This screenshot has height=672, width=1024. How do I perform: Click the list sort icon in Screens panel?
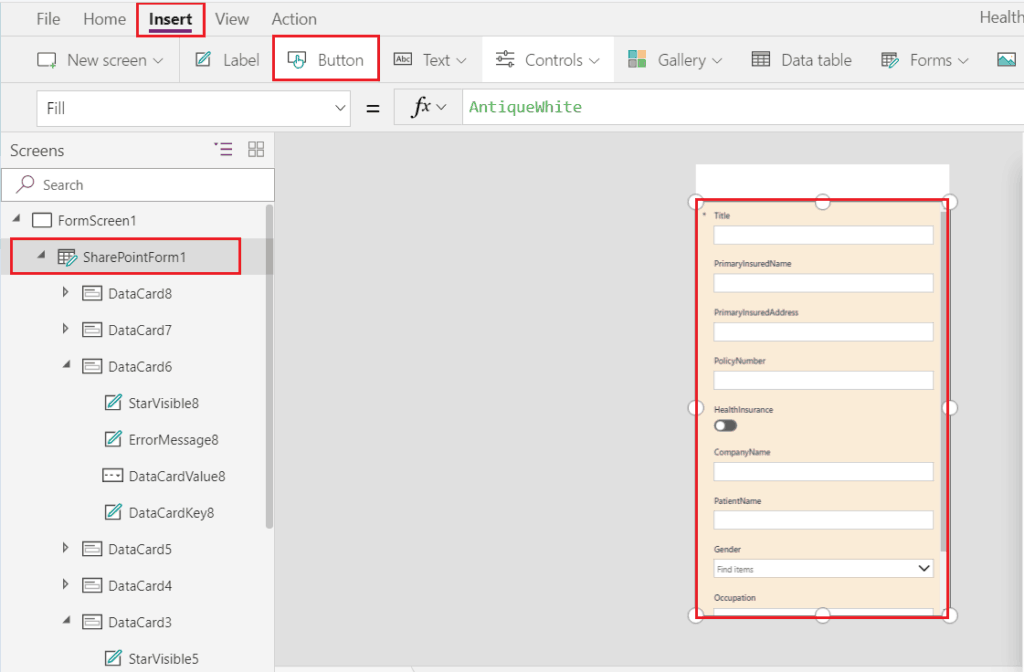coord(223,149)
